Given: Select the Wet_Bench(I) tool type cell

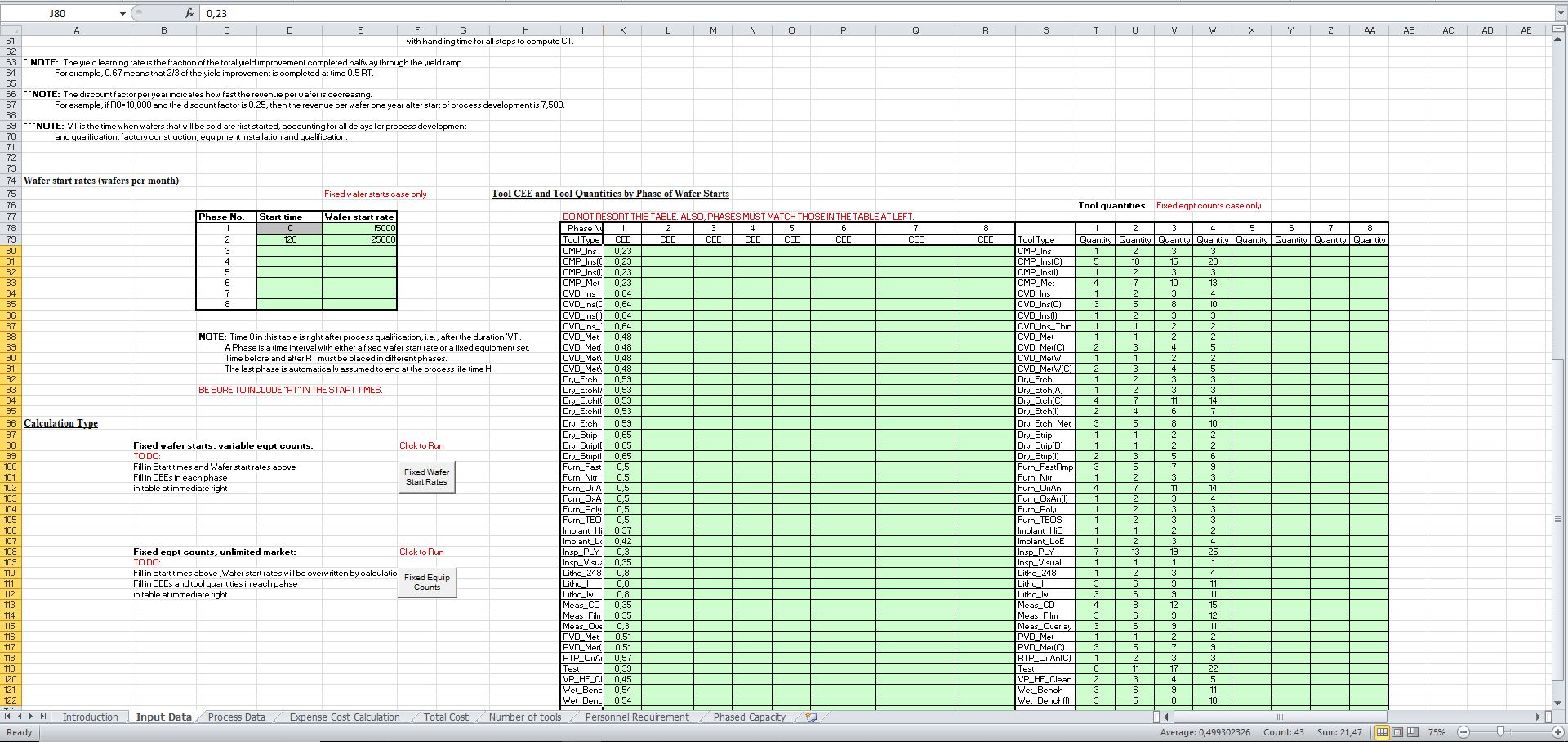Looking at the screenshot, I should [x=1045, y=700].
